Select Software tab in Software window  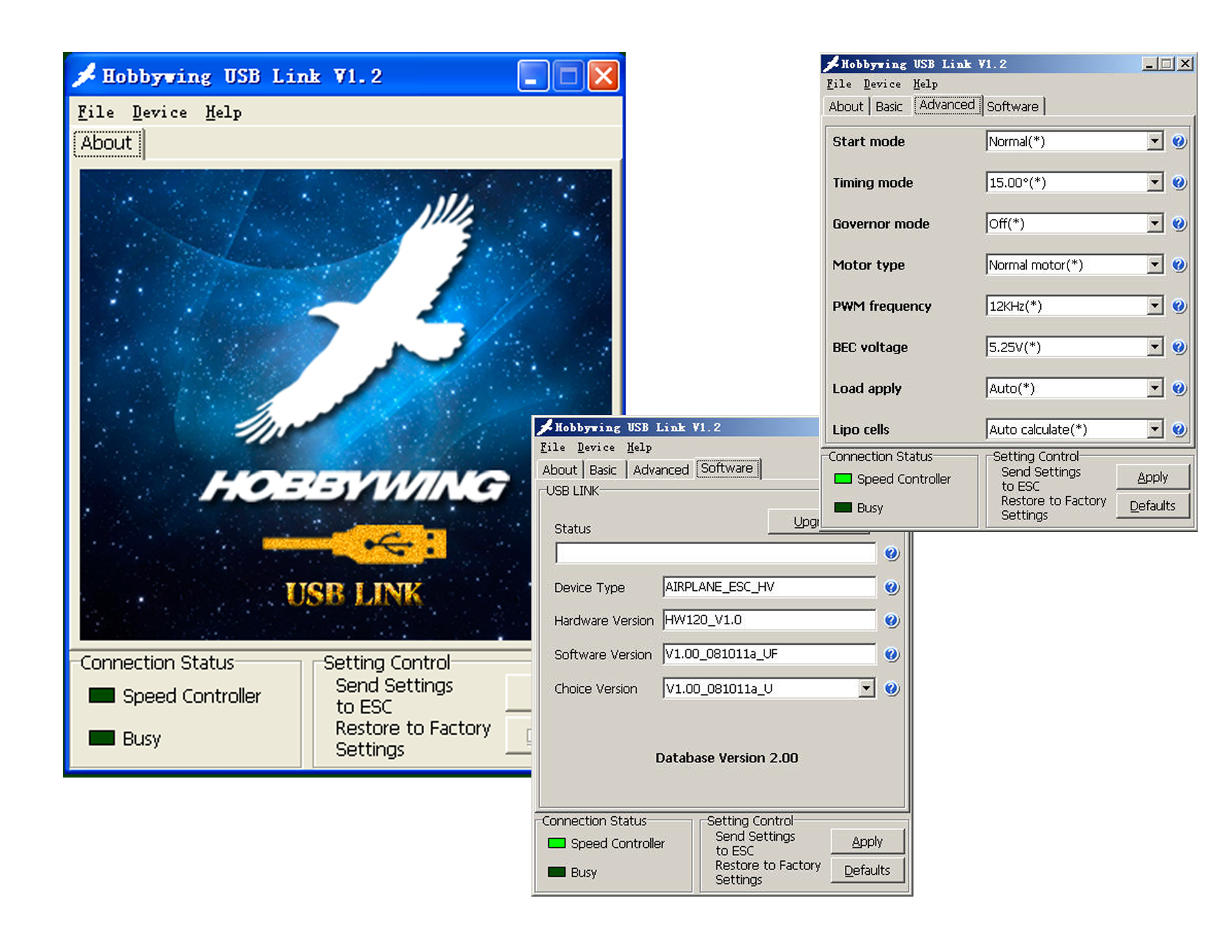pyautogui.click(x=727, y=468)
